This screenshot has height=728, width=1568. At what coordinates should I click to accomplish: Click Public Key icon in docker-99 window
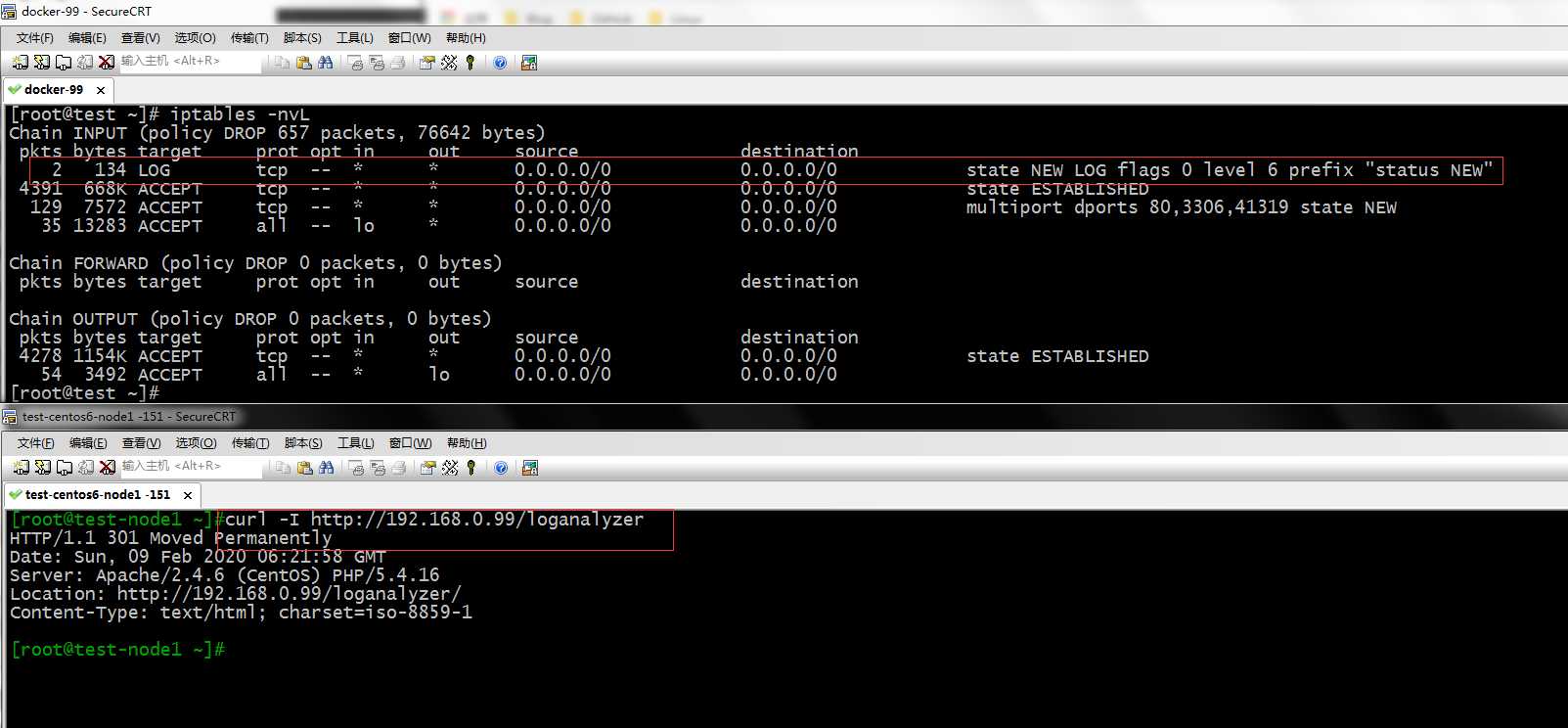tap(470, 62)
